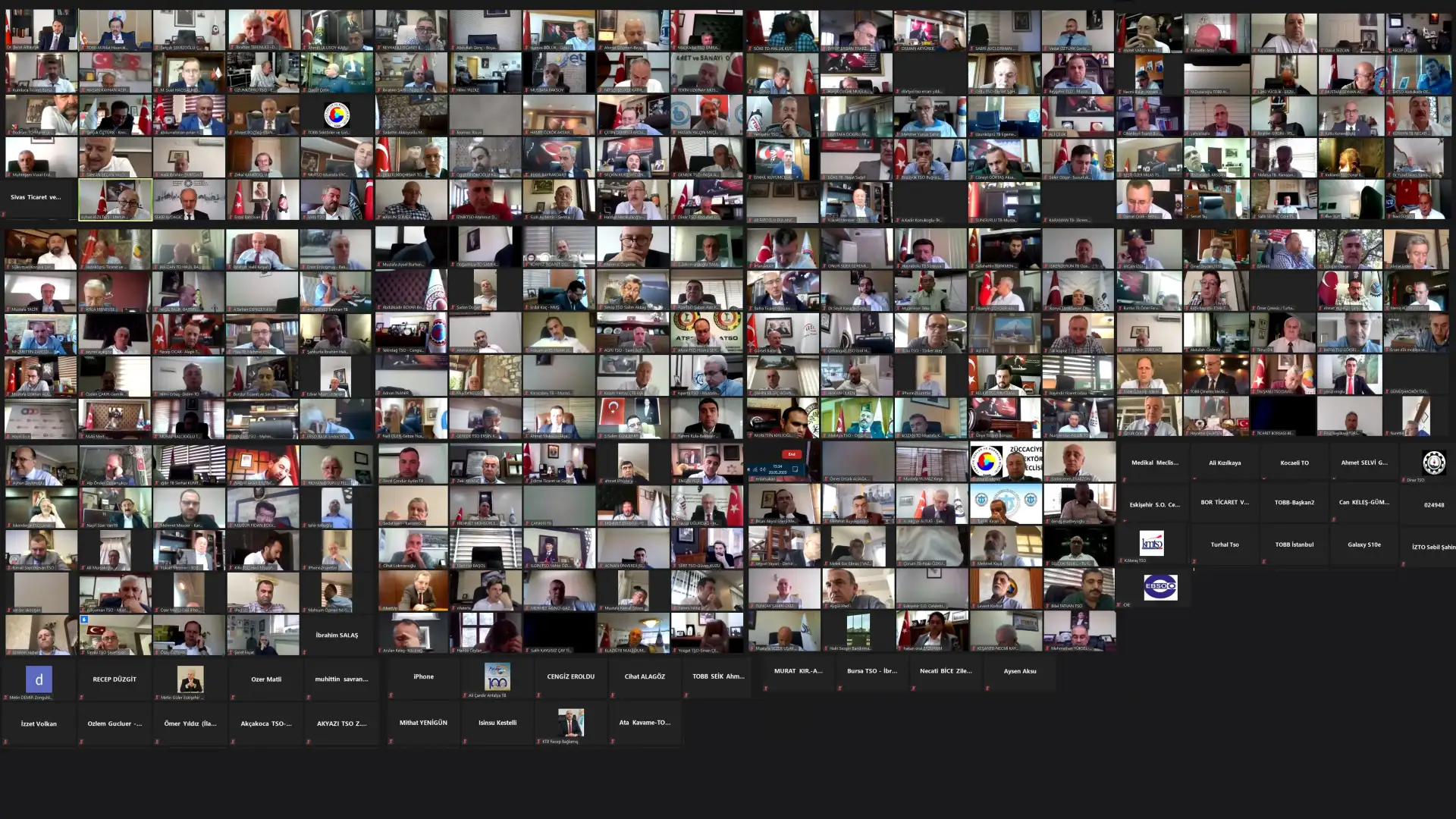
Task: Select the Kocaeli TO participant tile
Action: pos(1294,463)
